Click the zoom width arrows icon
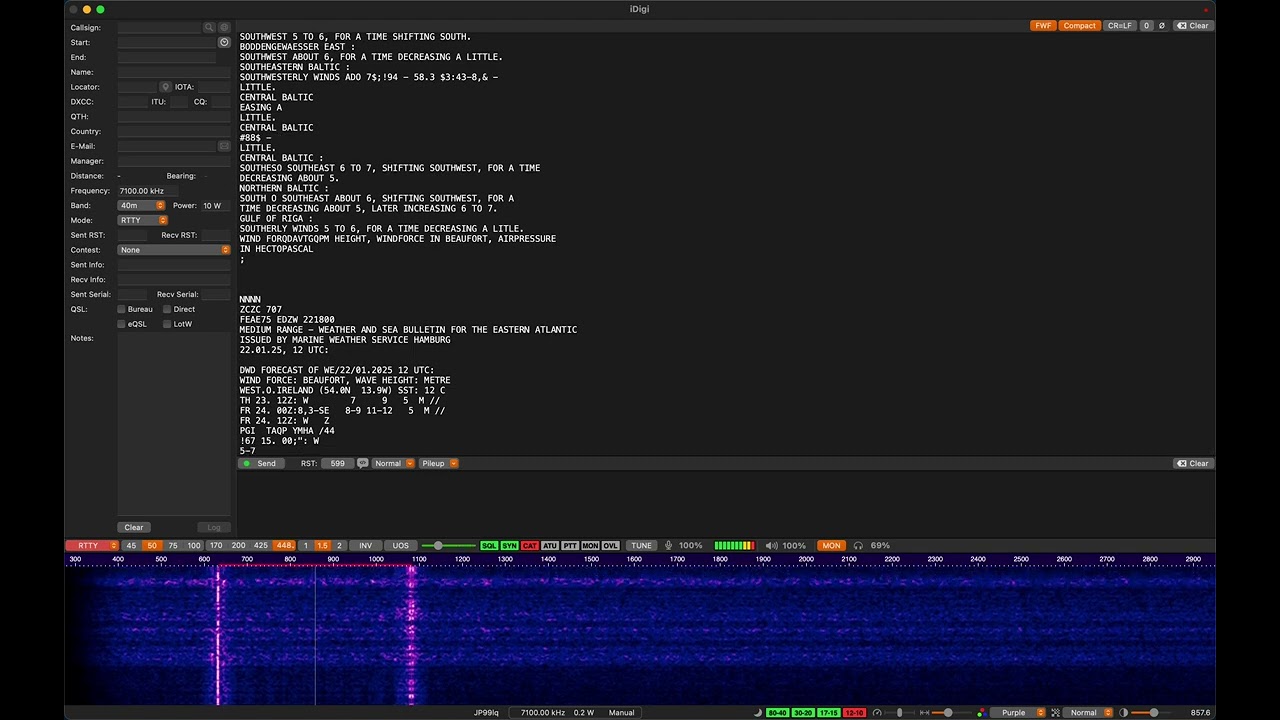The image size is (1280, 720). pyautogui.click(x=922, y=713)
